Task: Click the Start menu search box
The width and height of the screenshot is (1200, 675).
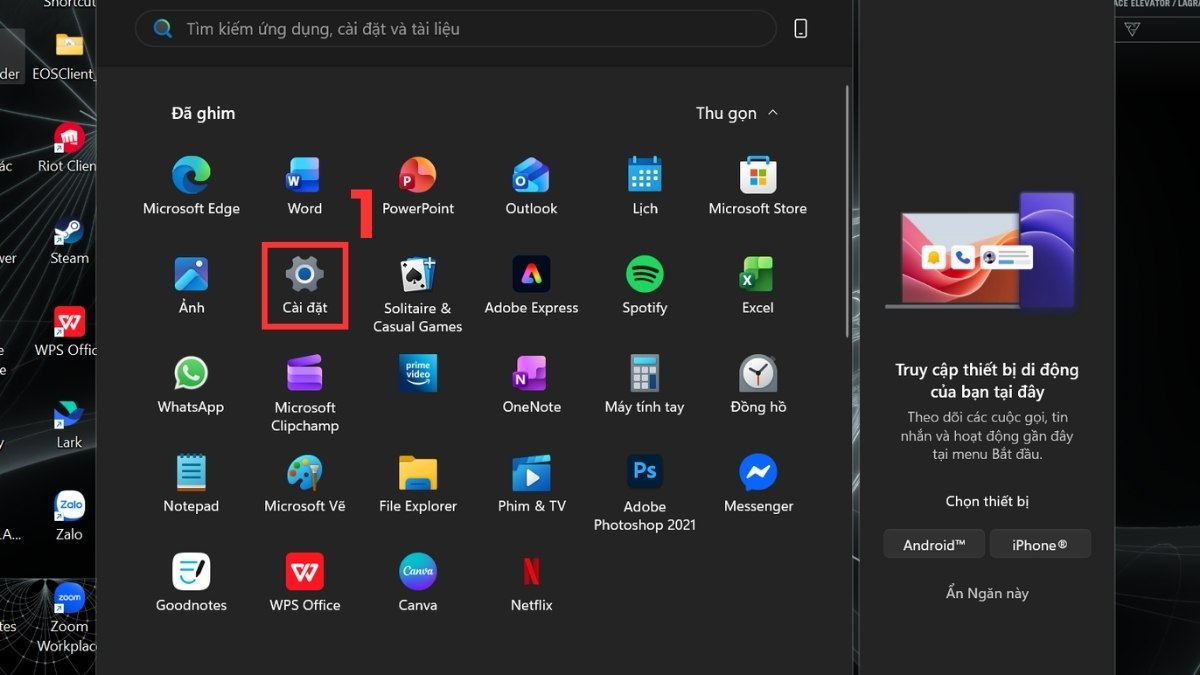Action: click(x=456, y=29)
